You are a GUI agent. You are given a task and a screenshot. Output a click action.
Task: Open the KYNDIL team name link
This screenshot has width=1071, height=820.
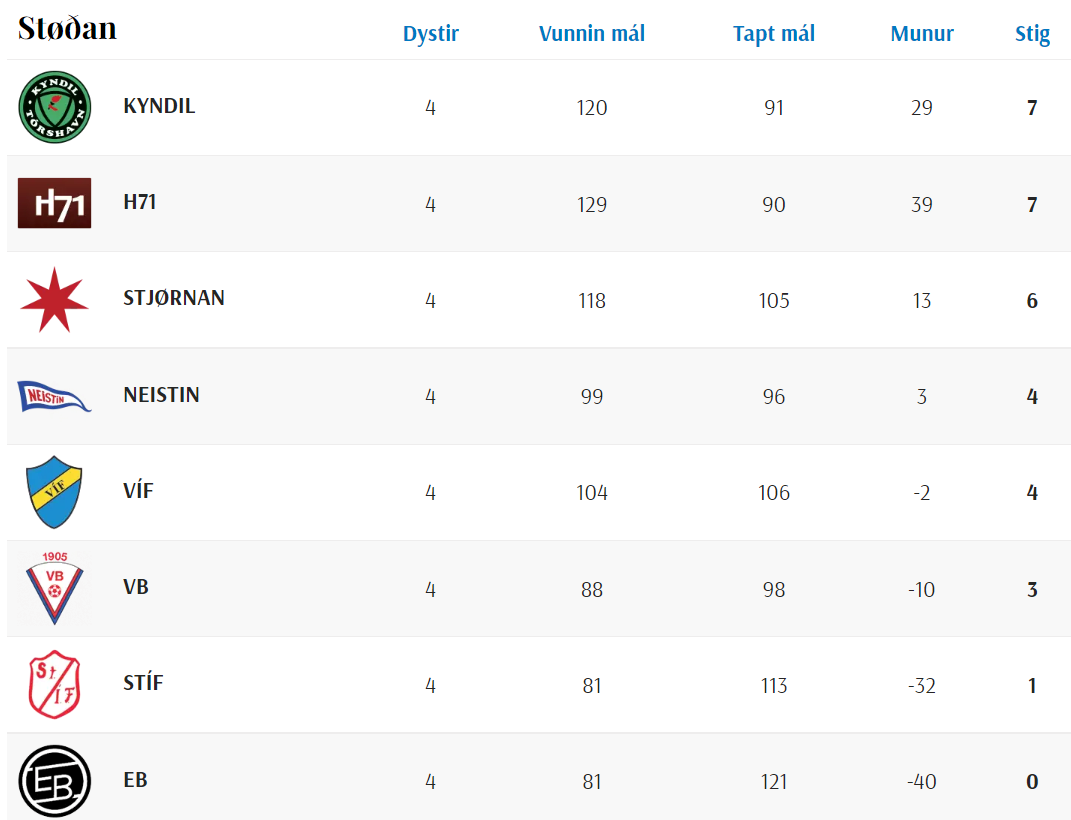159,106
